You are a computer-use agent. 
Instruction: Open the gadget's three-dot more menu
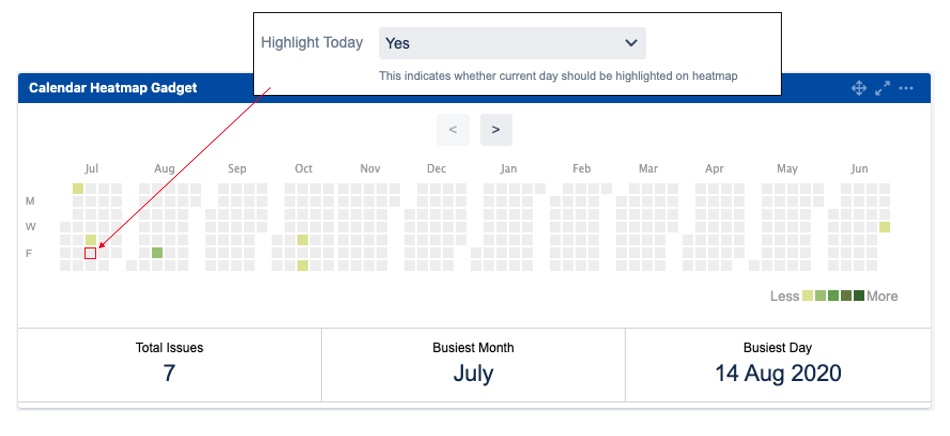tap(906, 88)
